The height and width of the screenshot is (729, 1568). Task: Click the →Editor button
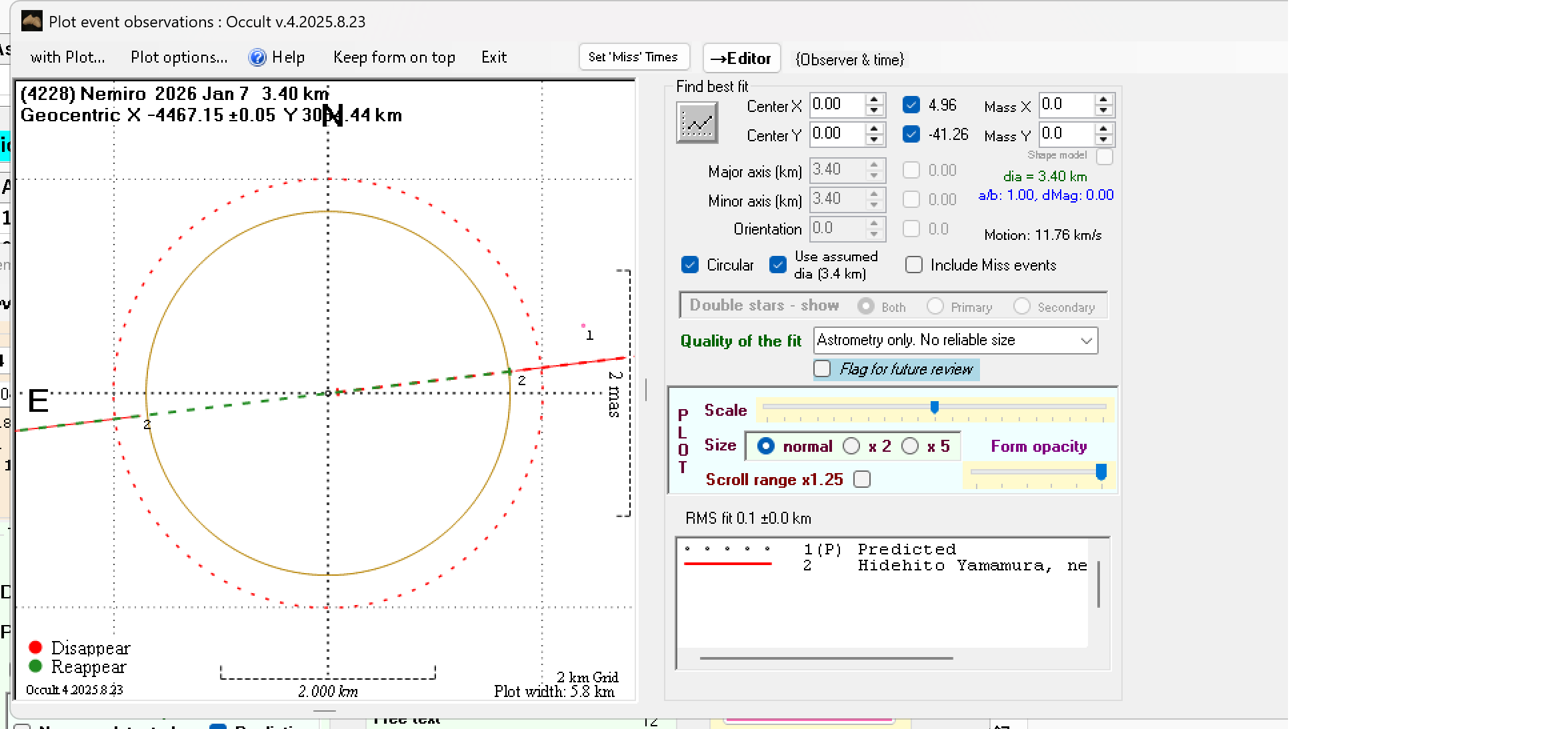click(x=741, y=59)
